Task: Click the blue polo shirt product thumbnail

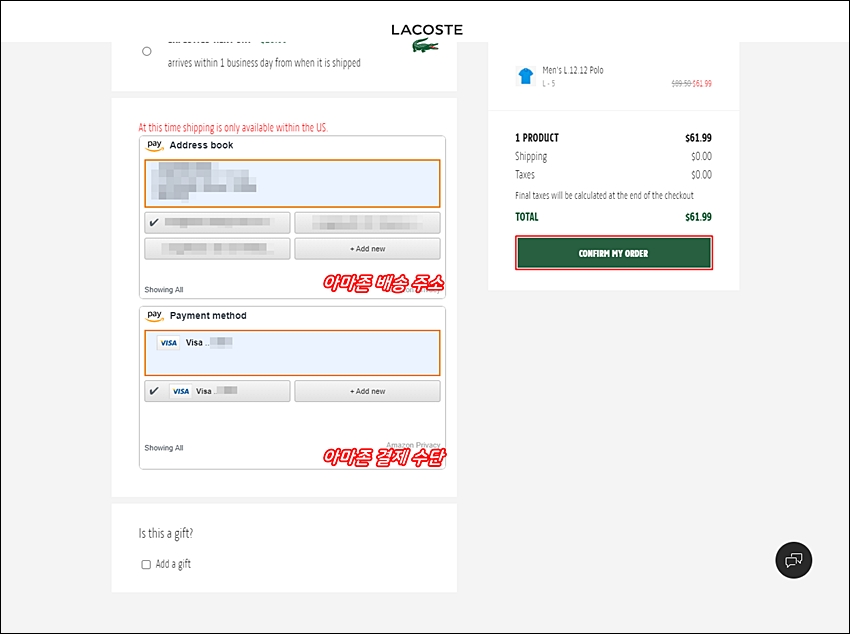Action: point(525,76)
